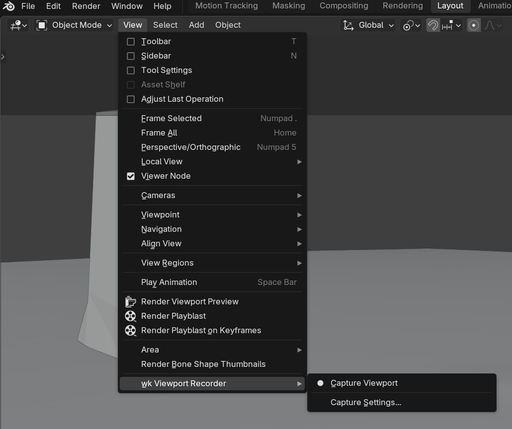Screen dimensions: 512x429
Task: Enable the Sidebar checkbox
Action: (131, 56)
